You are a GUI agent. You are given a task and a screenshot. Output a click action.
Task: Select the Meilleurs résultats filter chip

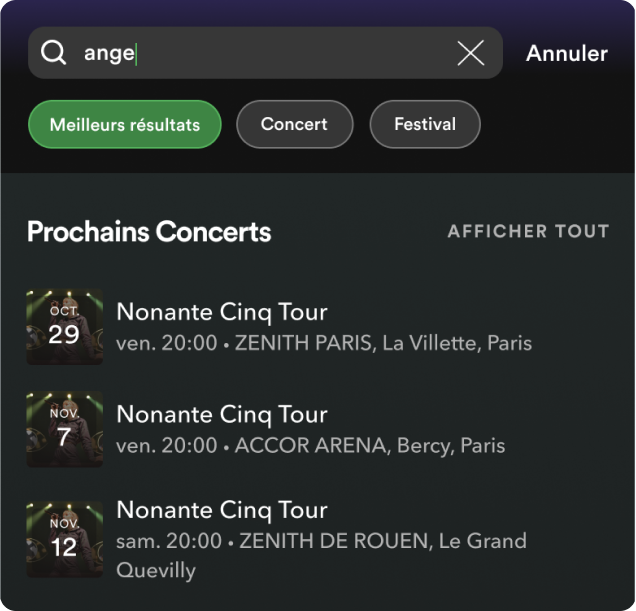[x=125, y=125]
